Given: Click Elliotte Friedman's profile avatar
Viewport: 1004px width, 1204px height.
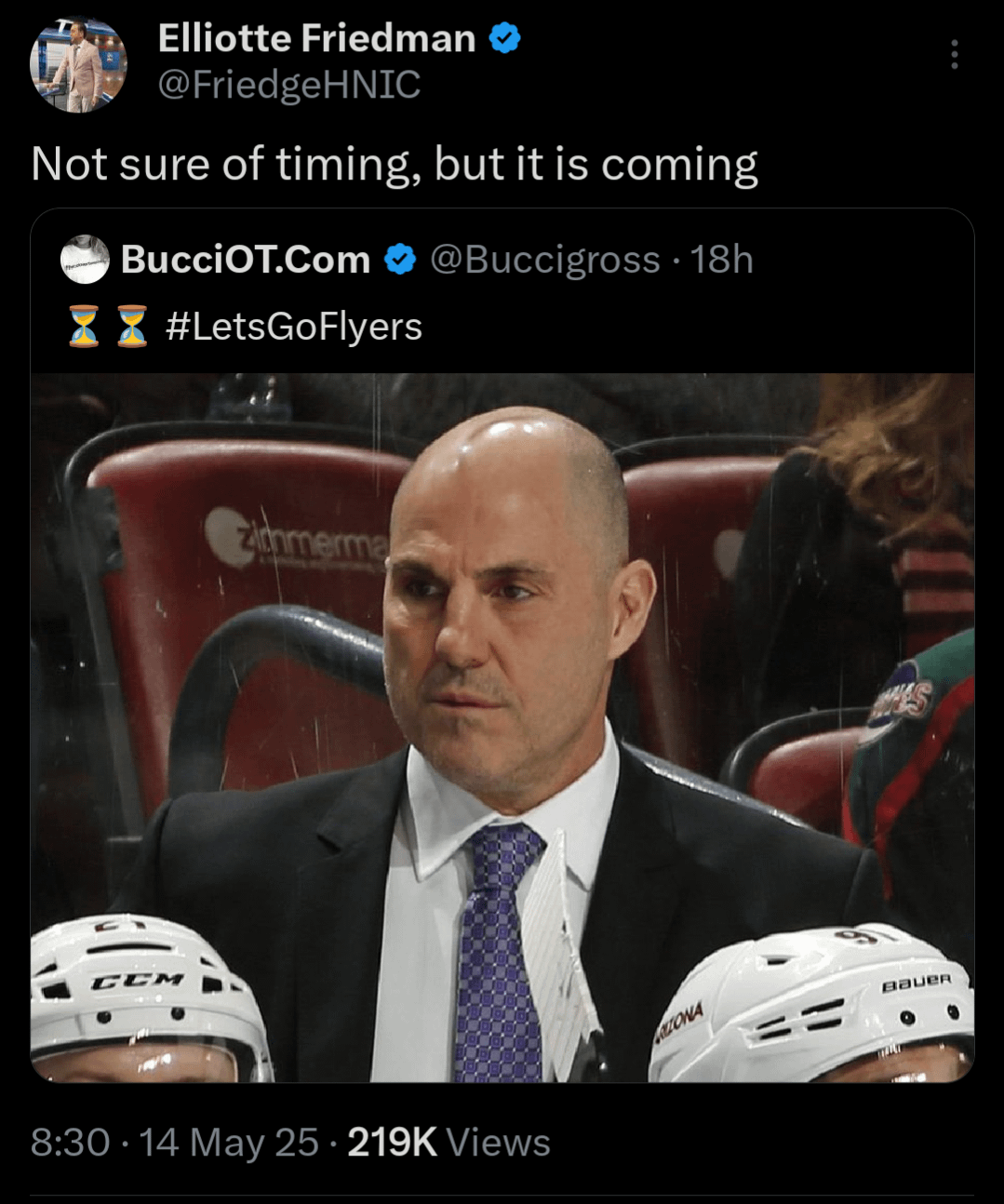Looking at the screenshot, I should tap(78, 63).
